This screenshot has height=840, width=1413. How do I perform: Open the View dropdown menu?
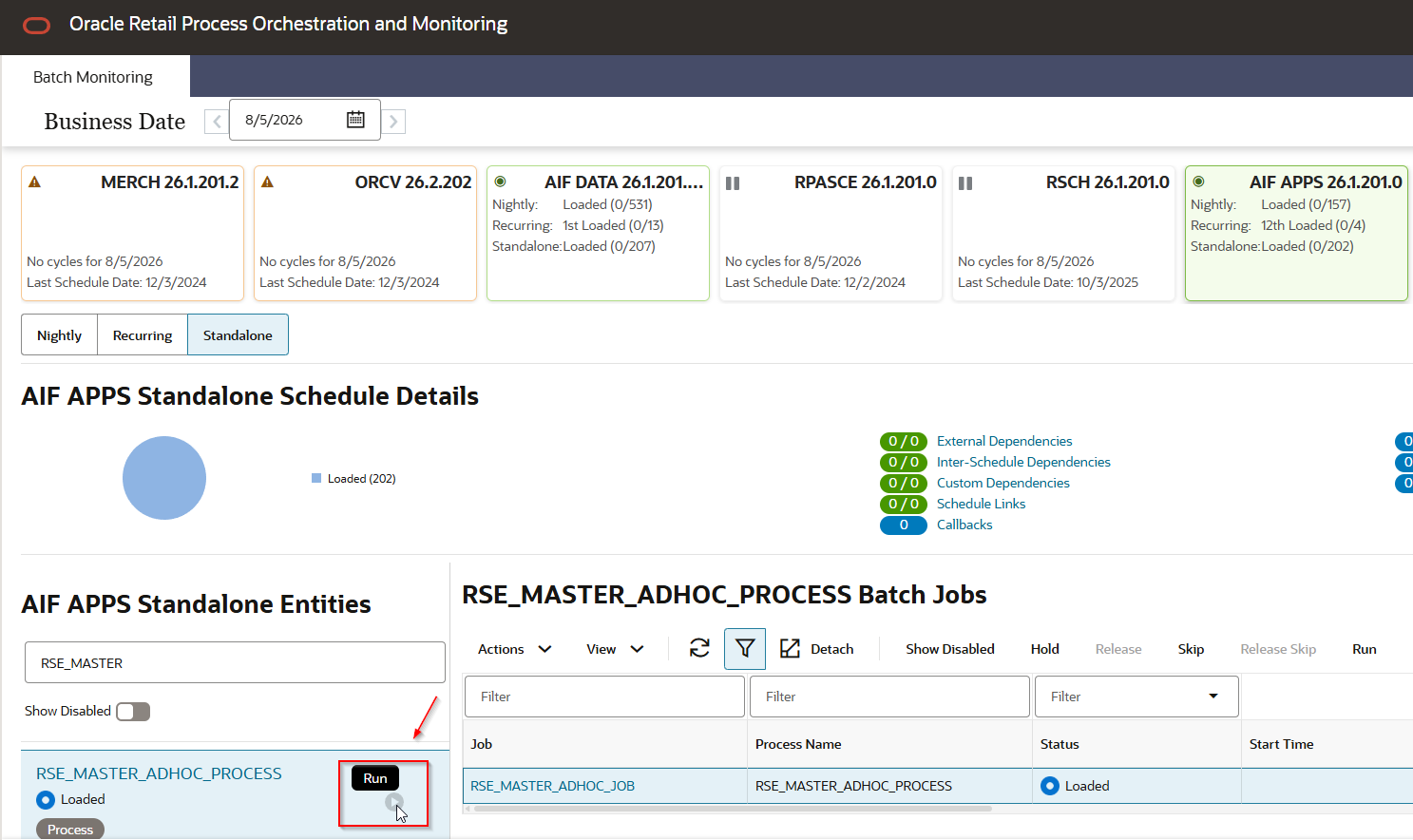coord(615,649)
